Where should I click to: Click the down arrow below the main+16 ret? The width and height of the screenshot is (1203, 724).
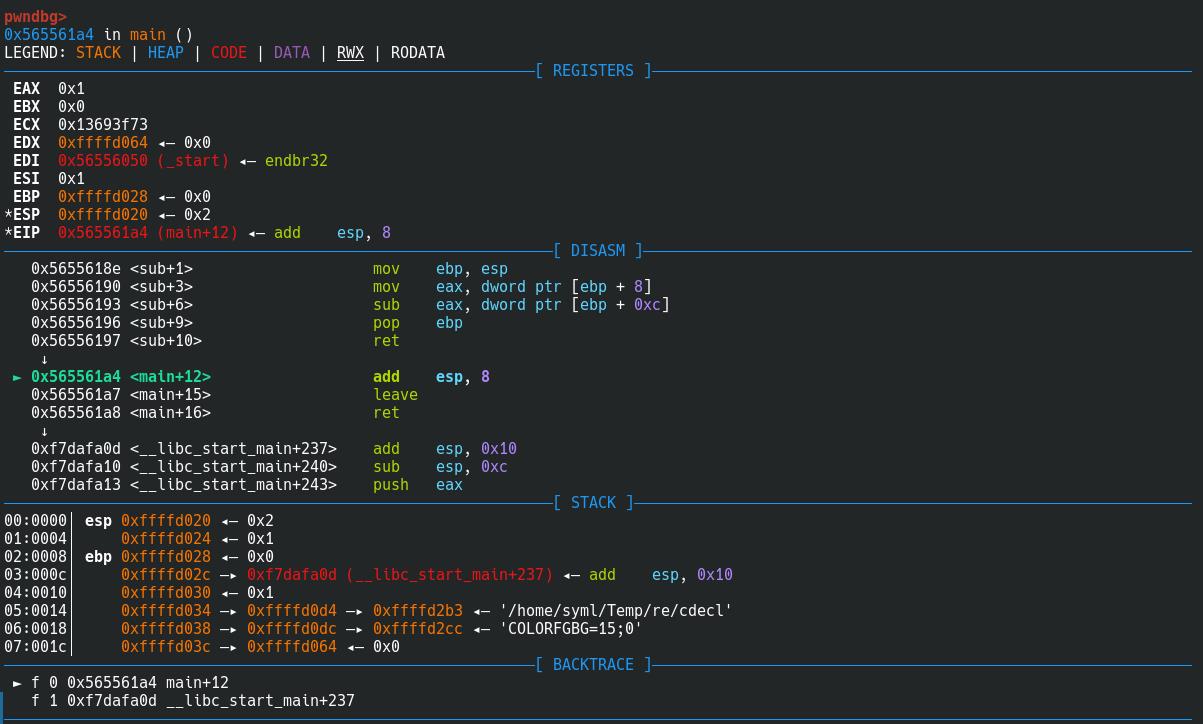pyautogui.click(x=44, y=431)
